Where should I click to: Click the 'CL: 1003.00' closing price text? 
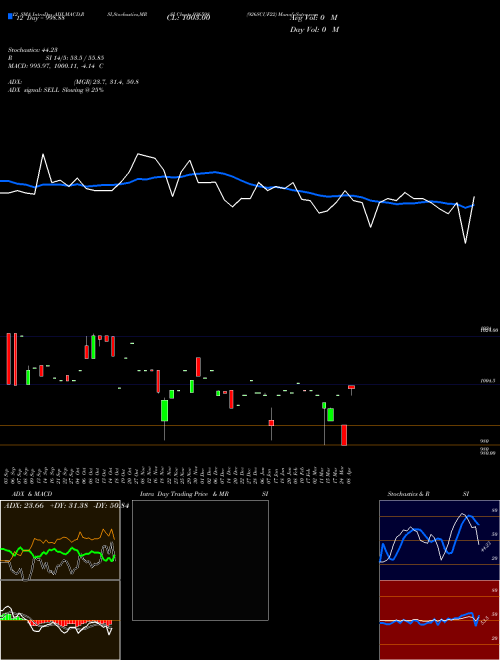pos(188,17)
